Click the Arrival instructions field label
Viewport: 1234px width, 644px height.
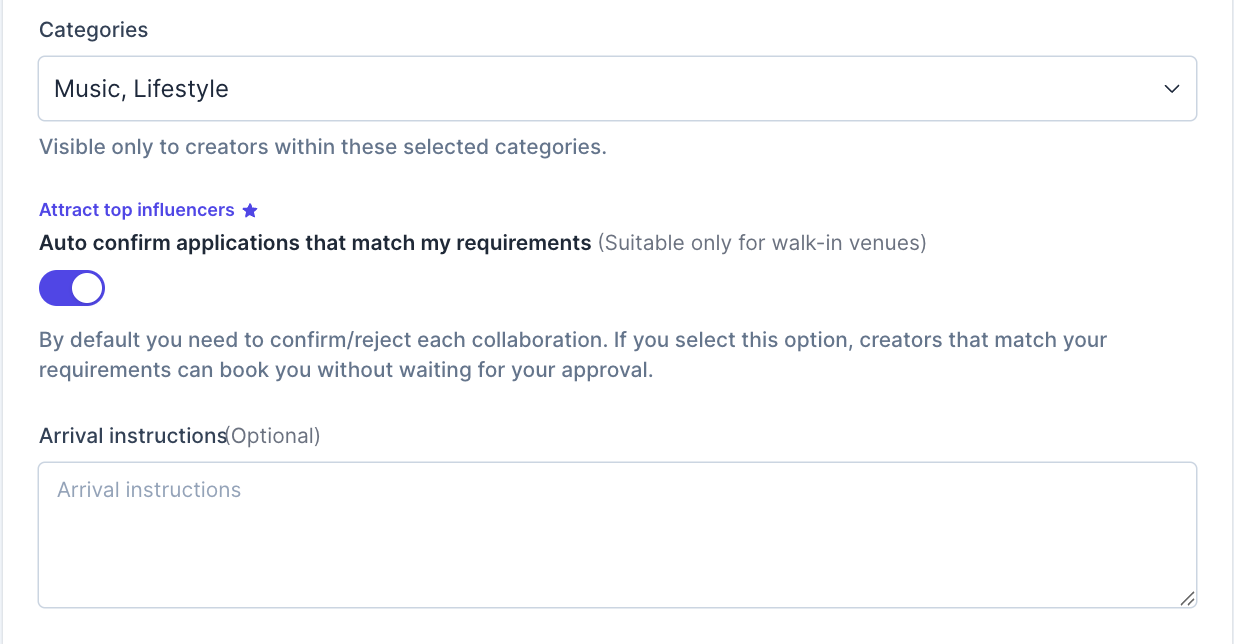pyautogui.click(x=132, y=436)
